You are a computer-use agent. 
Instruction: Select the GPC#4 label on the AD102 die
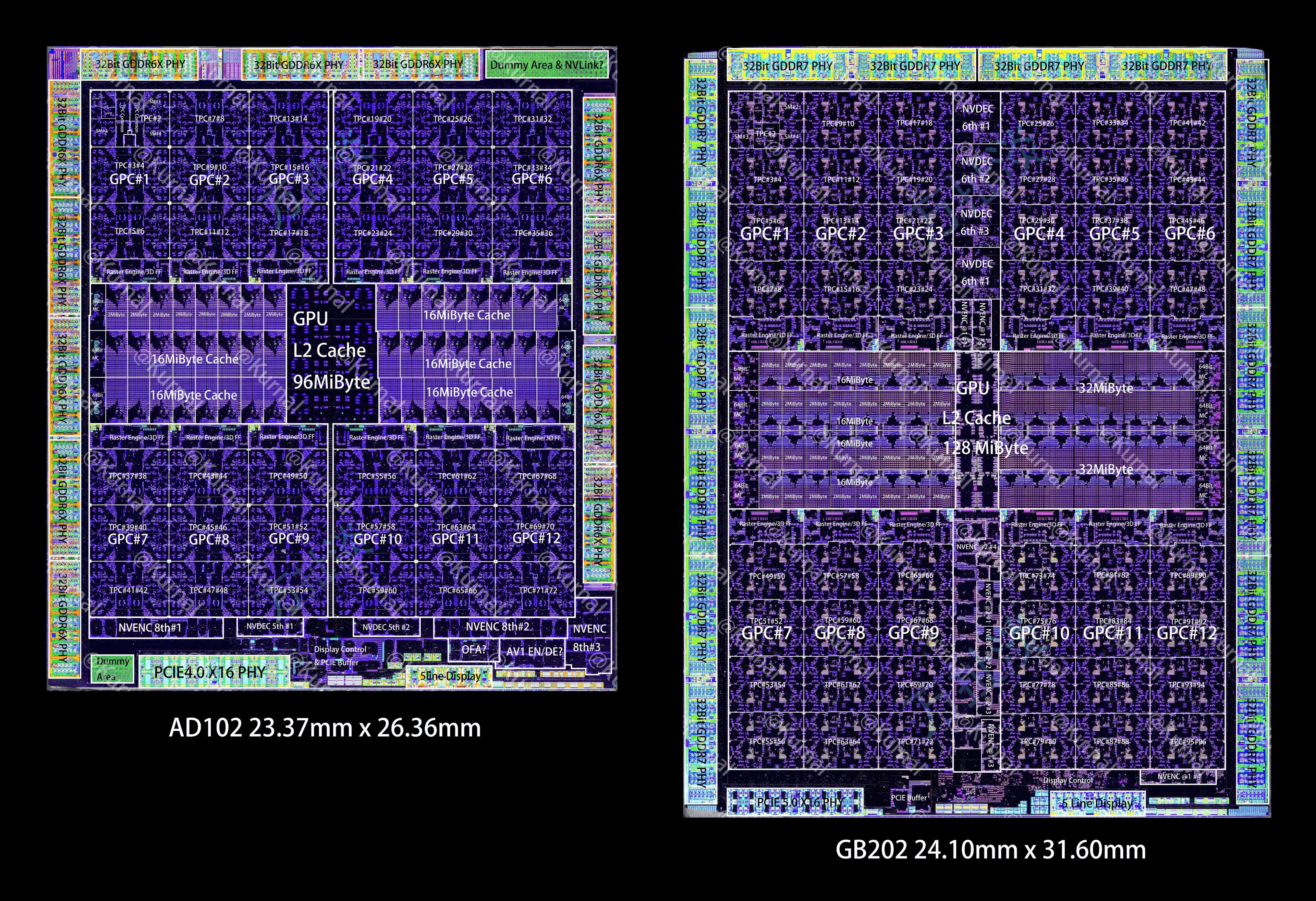[372, 180]
